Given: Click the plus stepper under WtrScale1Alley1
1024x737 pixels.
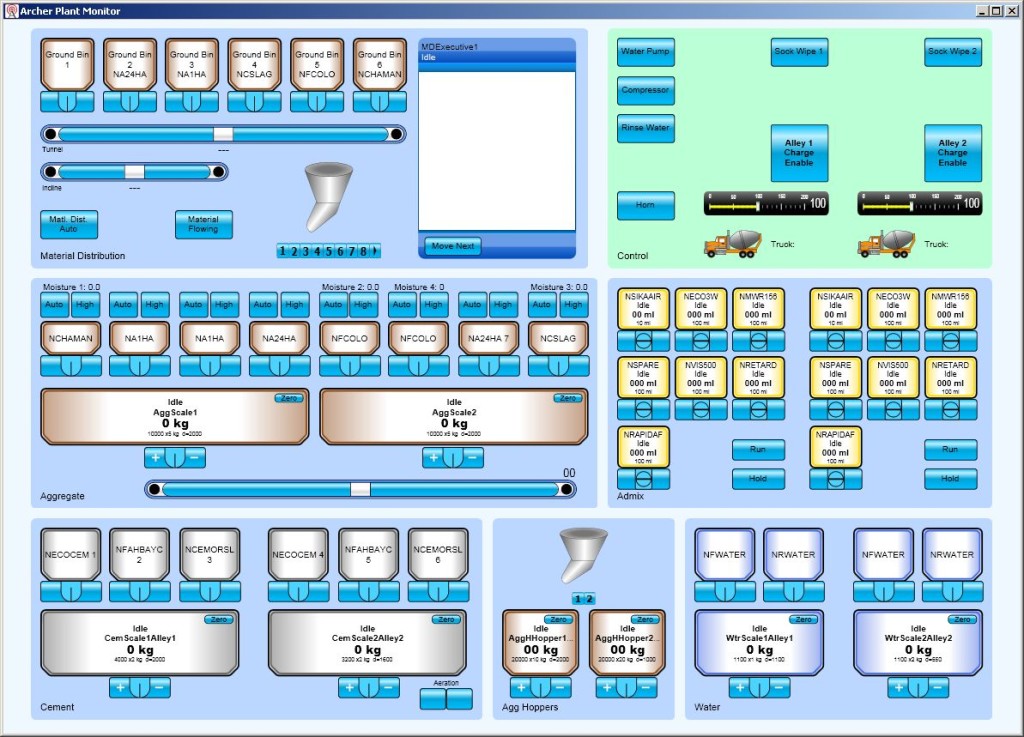Looking at the screenshot, I should (739, 688).
